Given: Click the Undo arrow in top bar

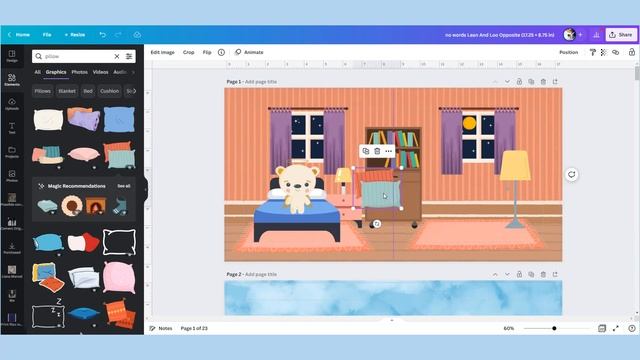Looking at the screenshot, I should coord(102,35).
